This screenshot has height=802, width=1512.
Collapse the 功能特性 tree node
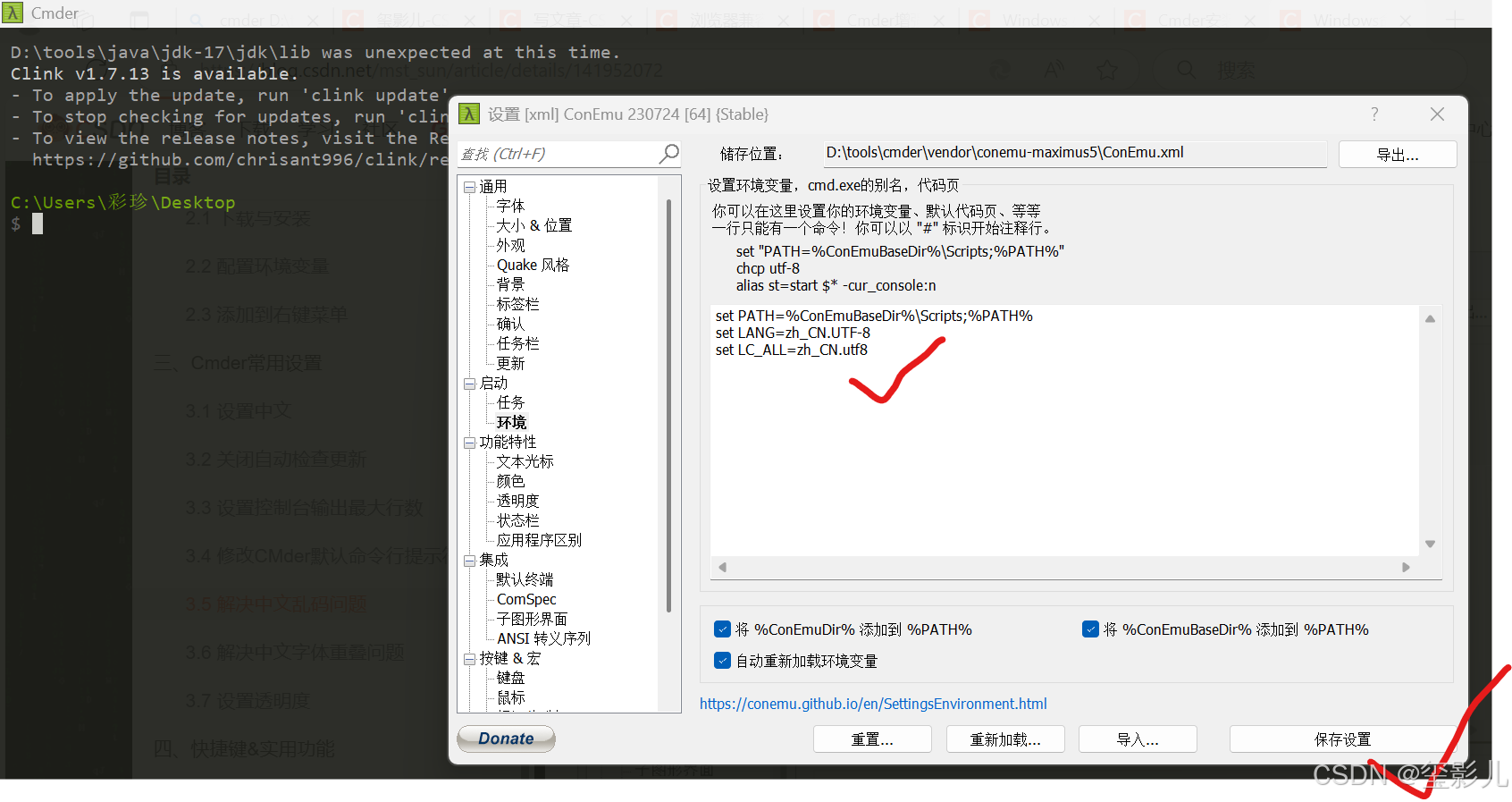coord(469,443)
